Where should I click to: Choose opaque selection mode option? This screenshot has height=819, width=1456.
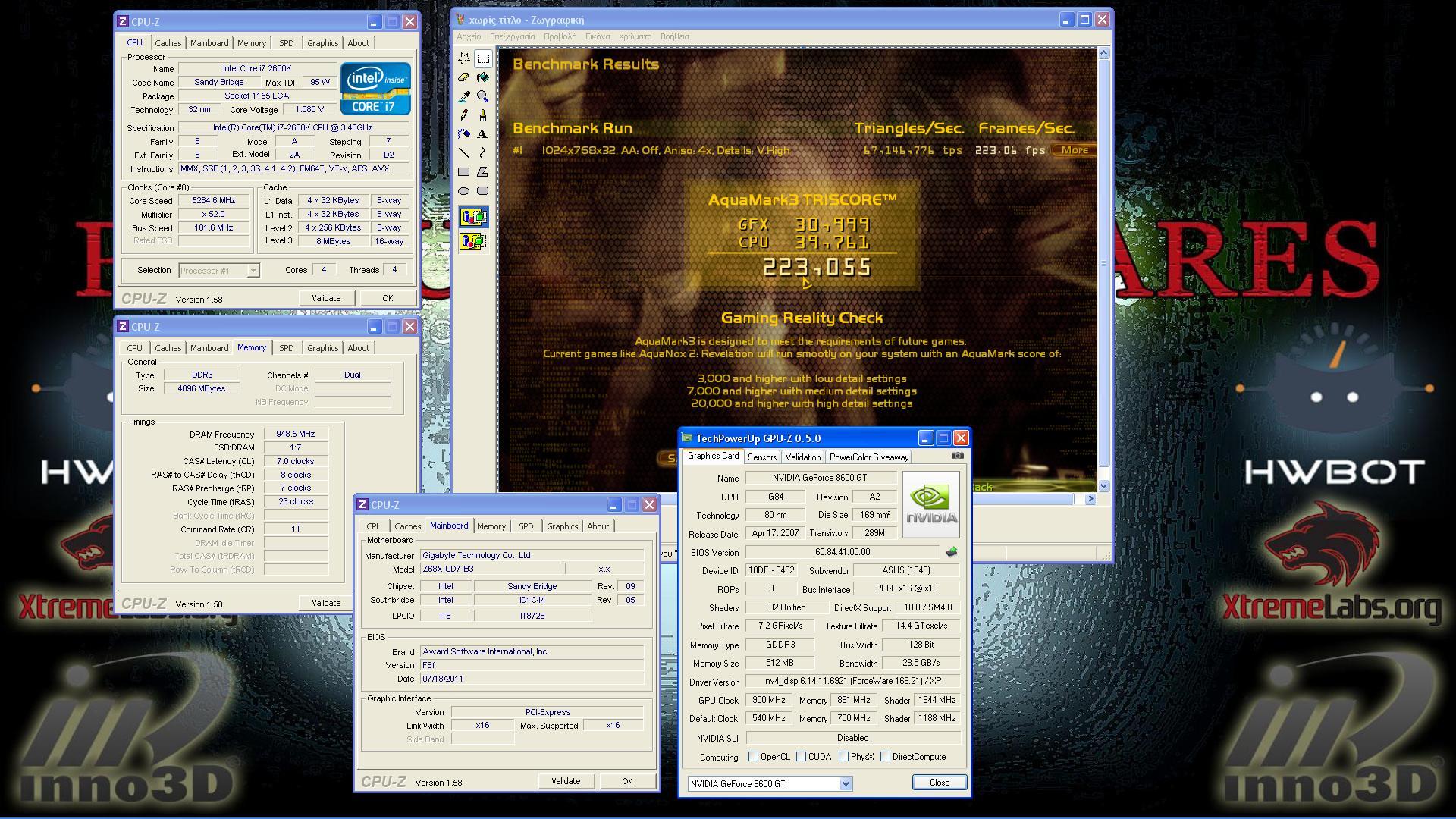tap(473, 218)
